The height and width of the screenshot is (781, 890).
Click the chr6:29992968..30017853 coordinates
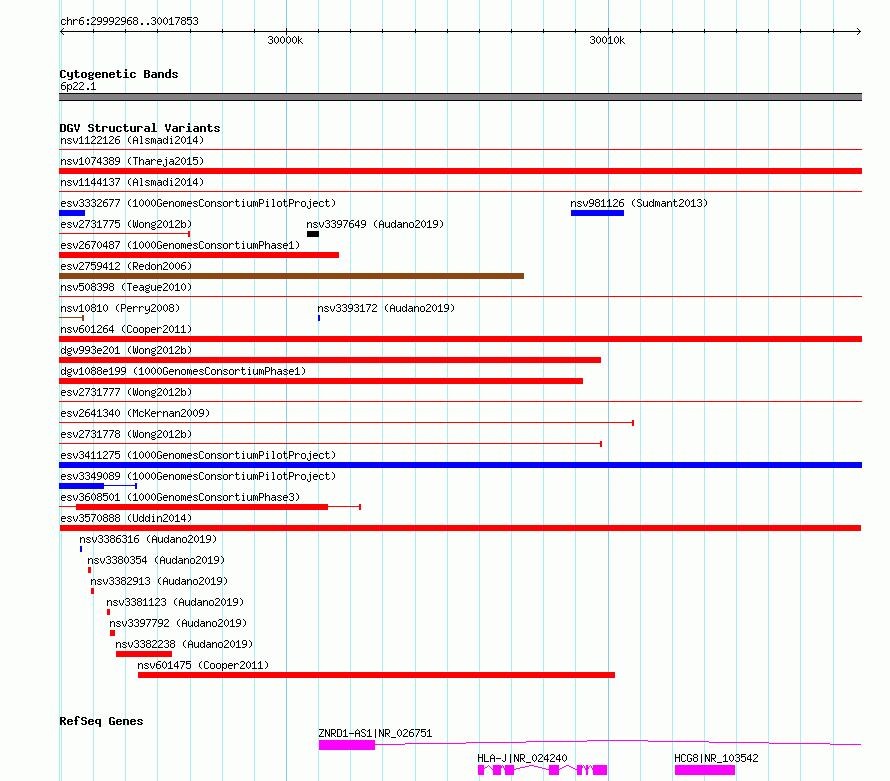pyautogui.click(x=129, y=21)
